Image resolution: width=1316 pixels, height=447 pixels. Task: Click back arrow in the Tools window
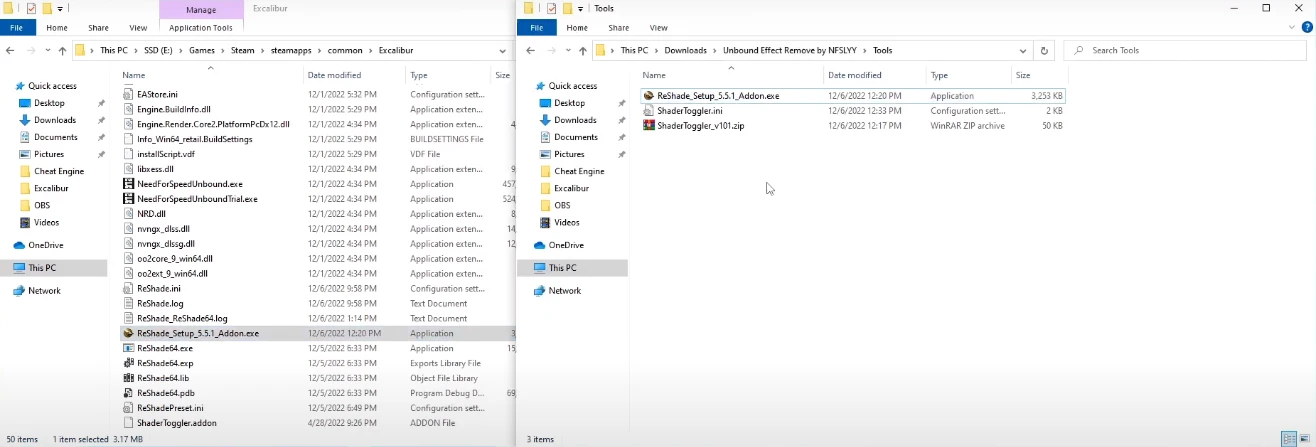tap(530, 50)
